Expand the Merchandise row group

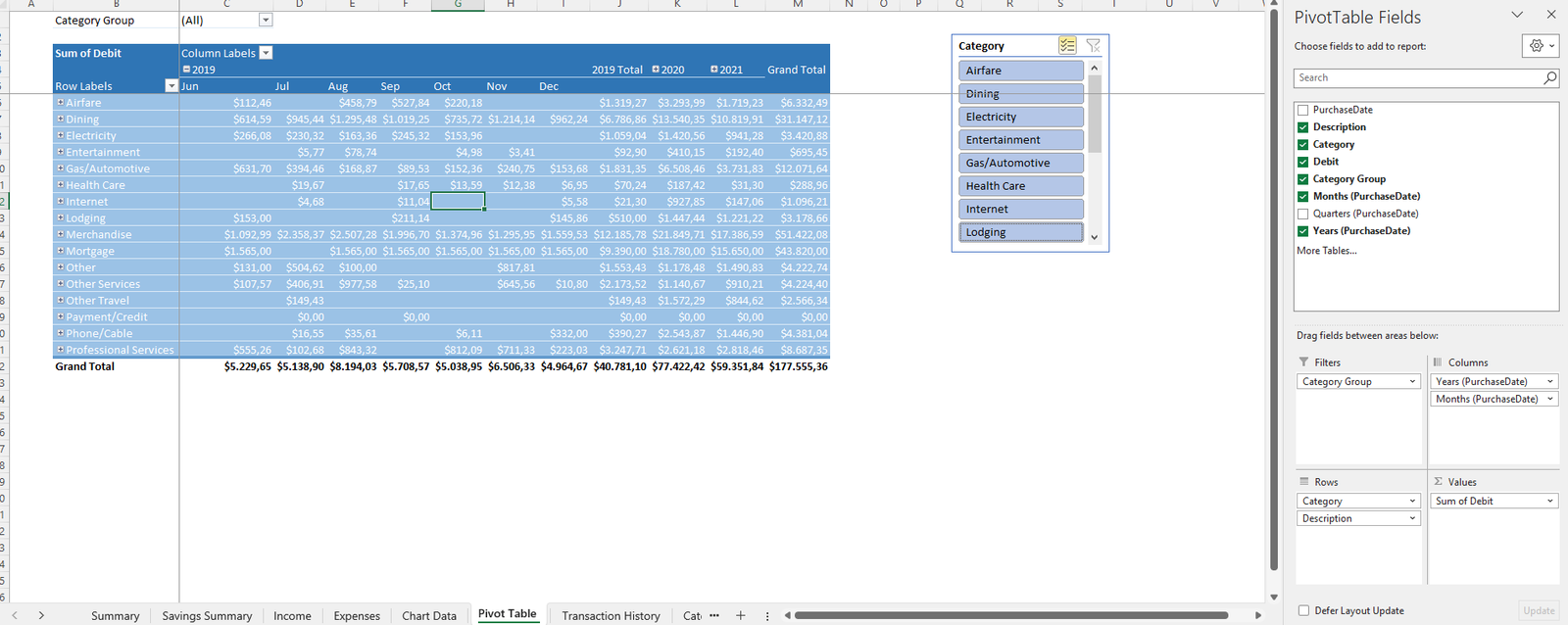[60, 234]
